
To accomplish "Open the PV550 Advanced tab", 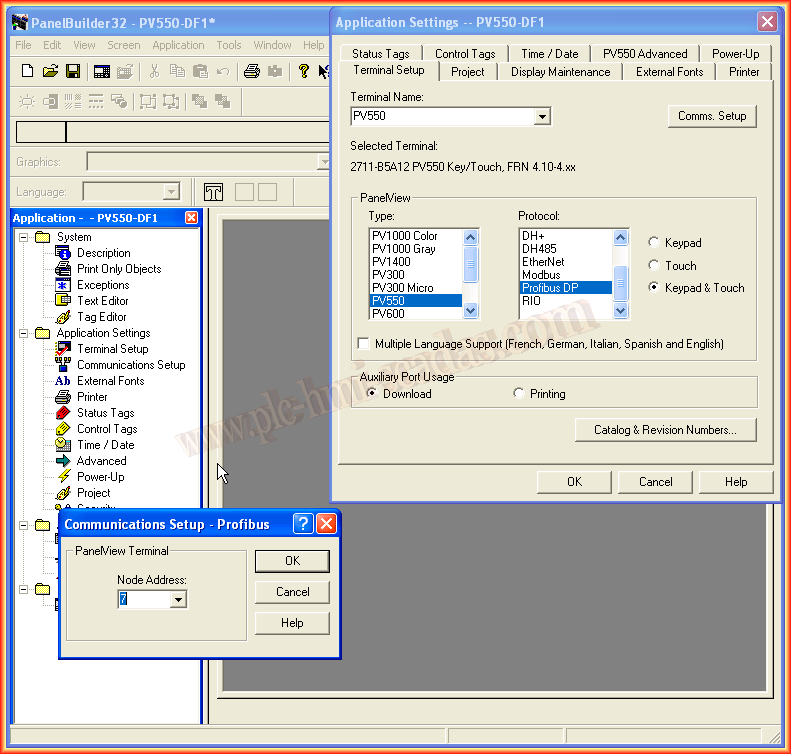I will click(x=644, y=54).
